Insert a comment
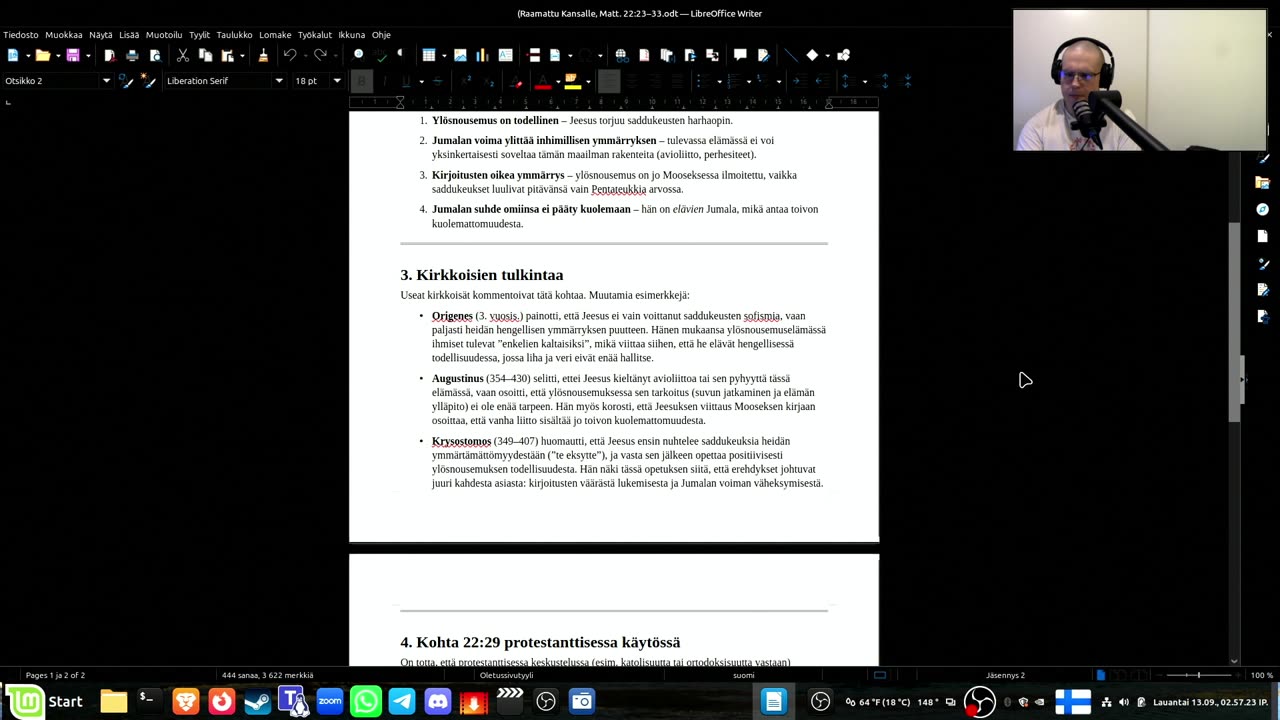Screen dimensions: 1280x720 (x=740, y=55)
